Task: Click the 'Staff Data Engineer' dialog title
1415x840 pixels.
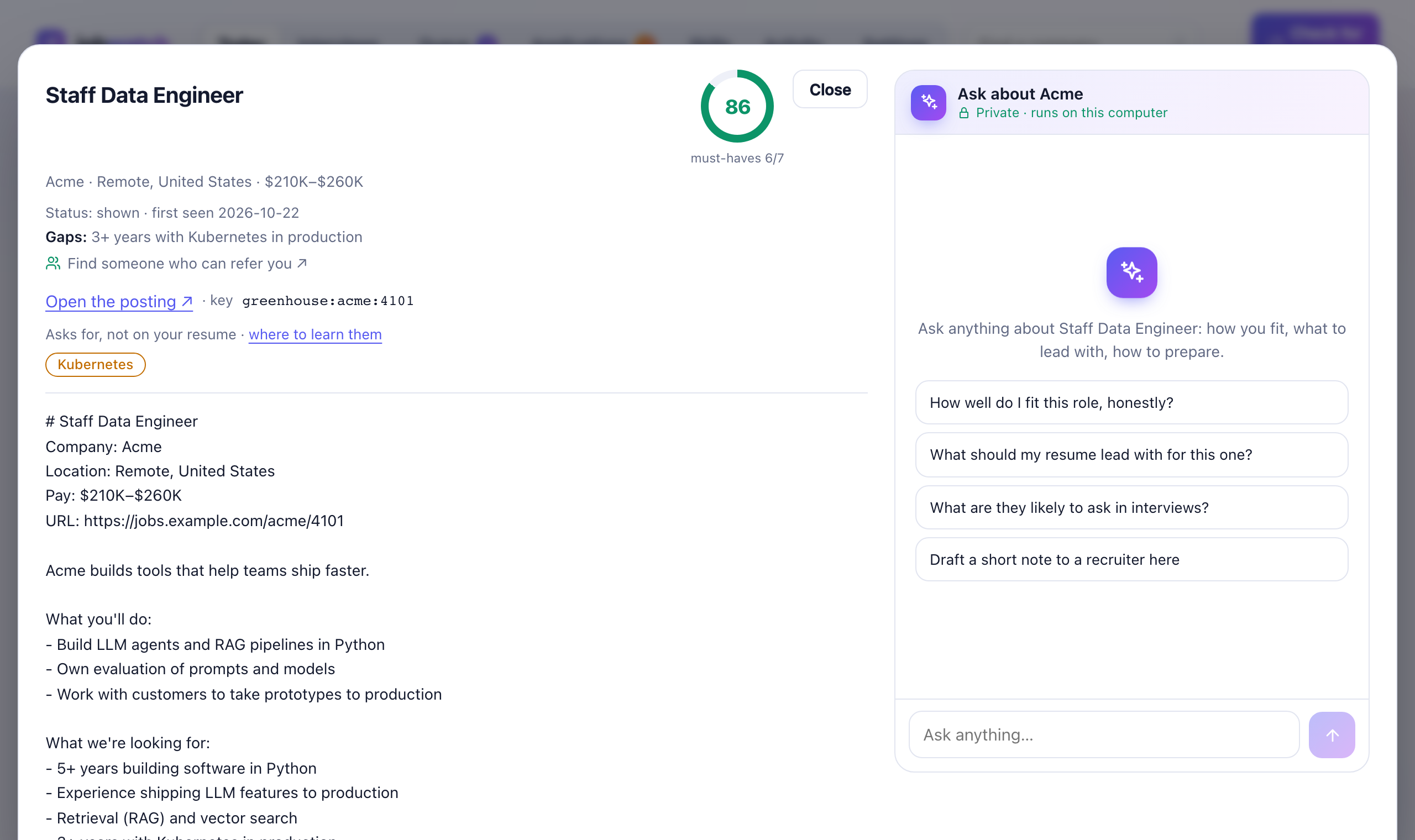Action: (x=144, y=95)
